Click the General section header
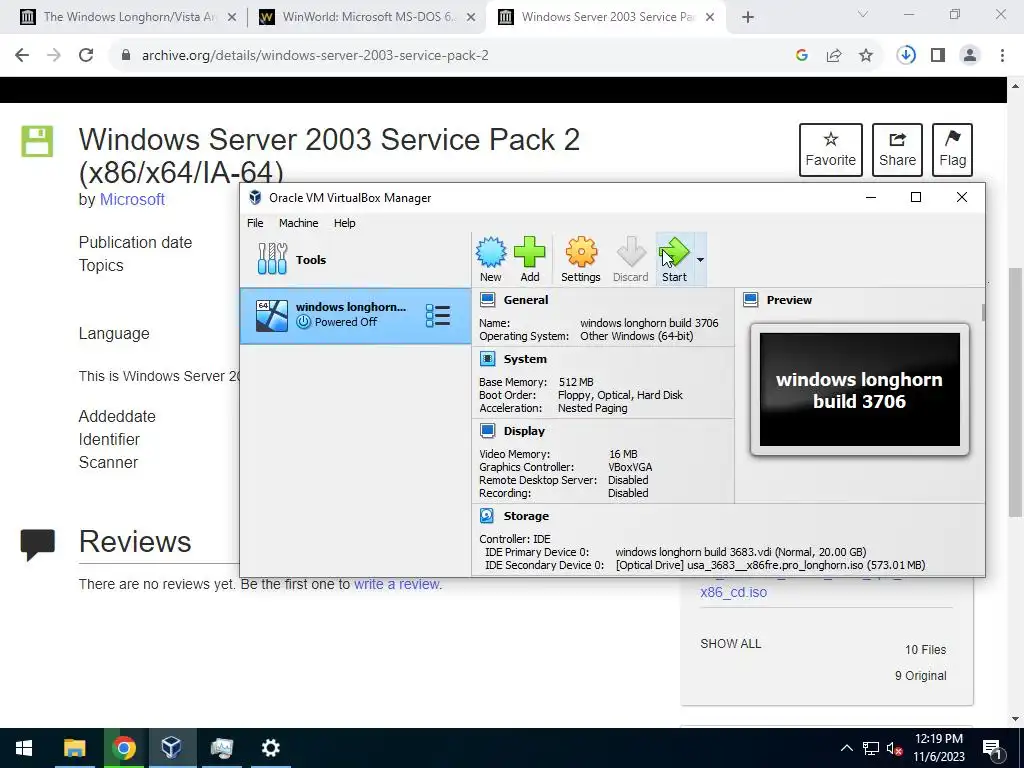 click(526, 300)
